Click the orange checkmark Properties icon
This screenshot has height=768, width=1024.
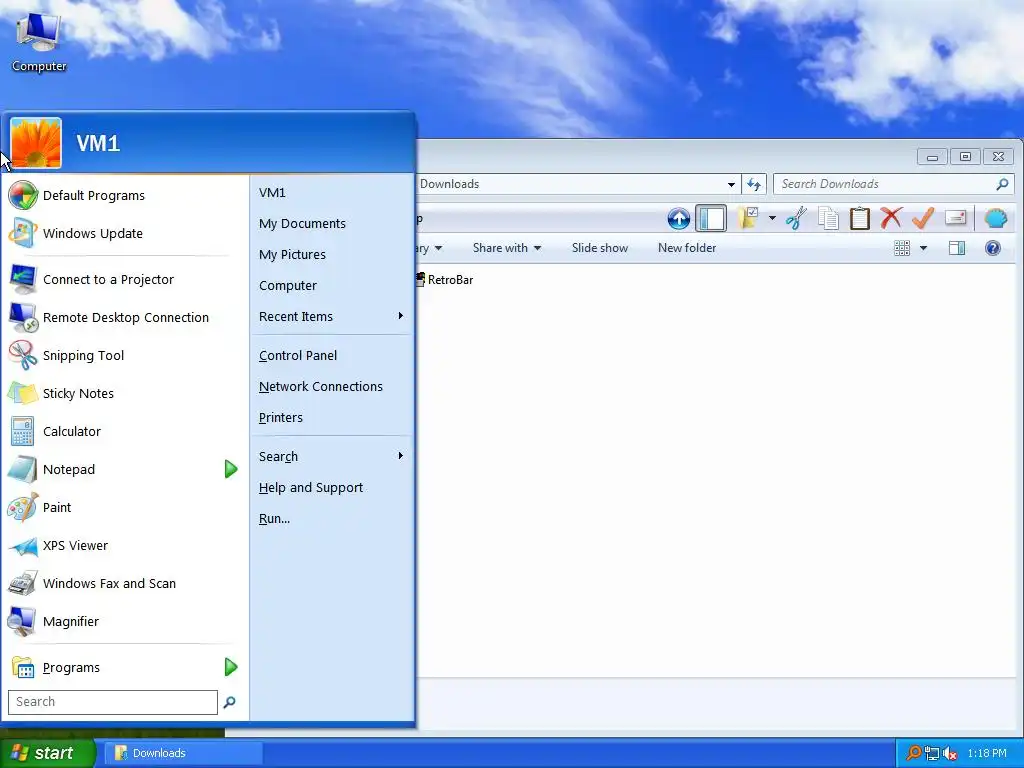(x=923, y=218)
